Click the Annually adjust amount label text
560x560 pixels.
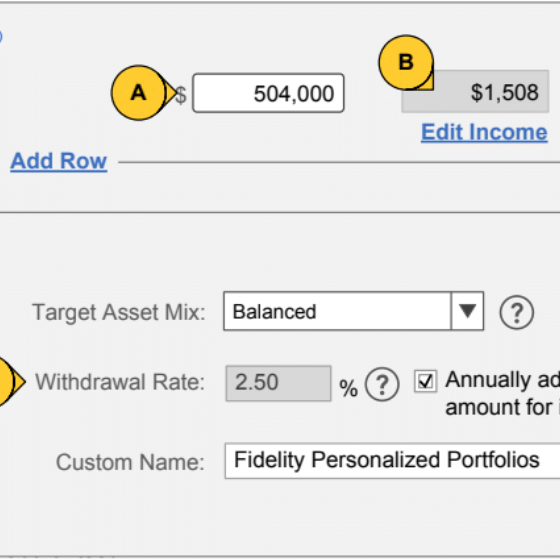(x=502, y=393)
